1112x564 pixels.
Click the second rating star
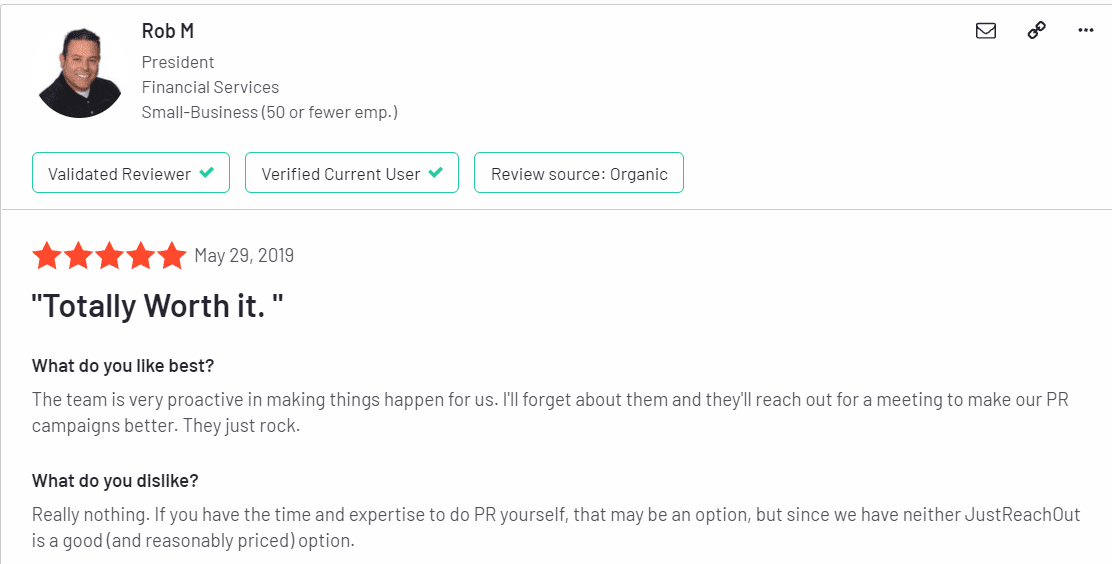click(x=78, y=256)
